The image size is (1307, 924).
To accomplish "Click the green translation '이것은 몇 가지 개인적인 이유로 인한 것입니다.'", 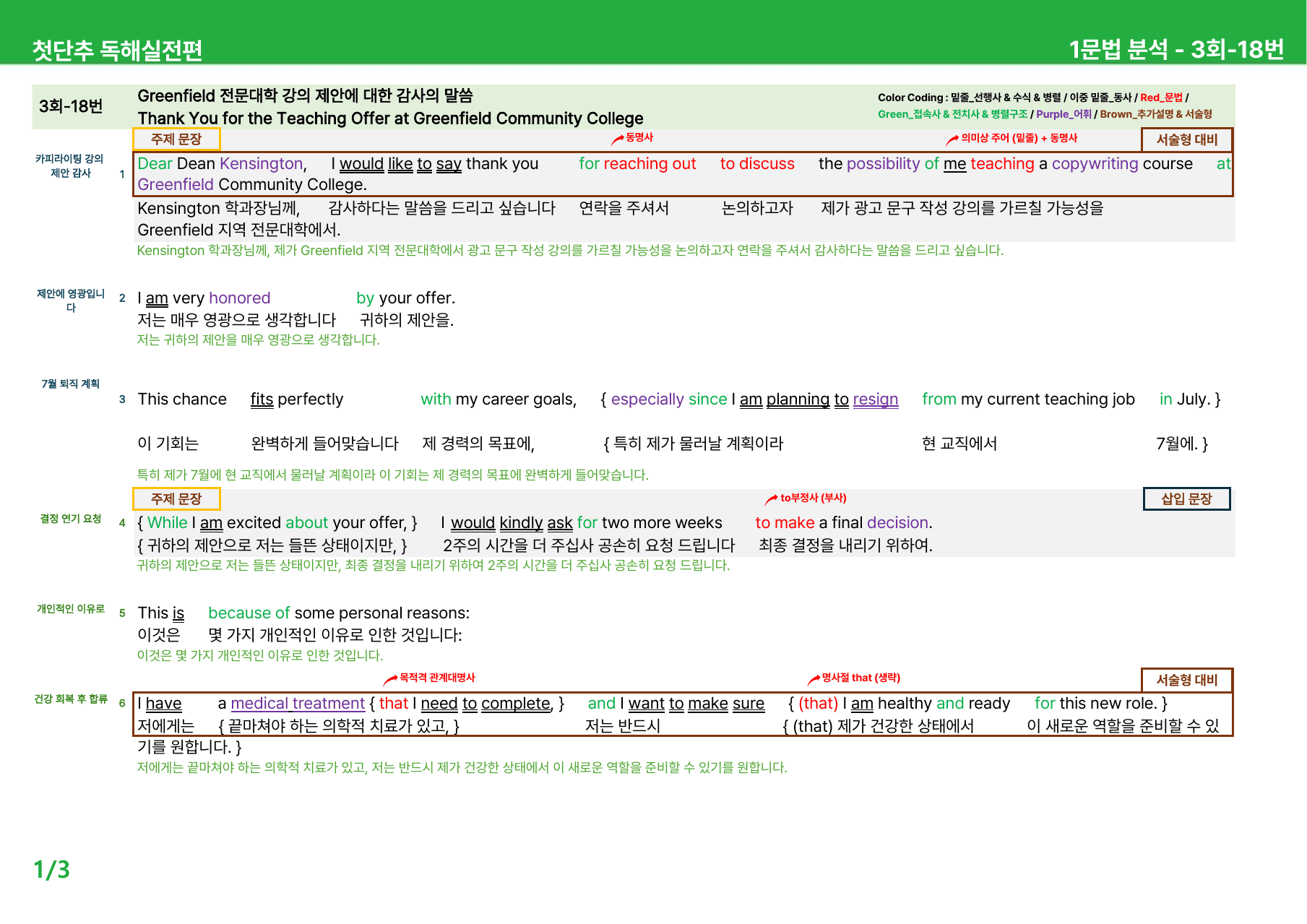I will point(260,656).
